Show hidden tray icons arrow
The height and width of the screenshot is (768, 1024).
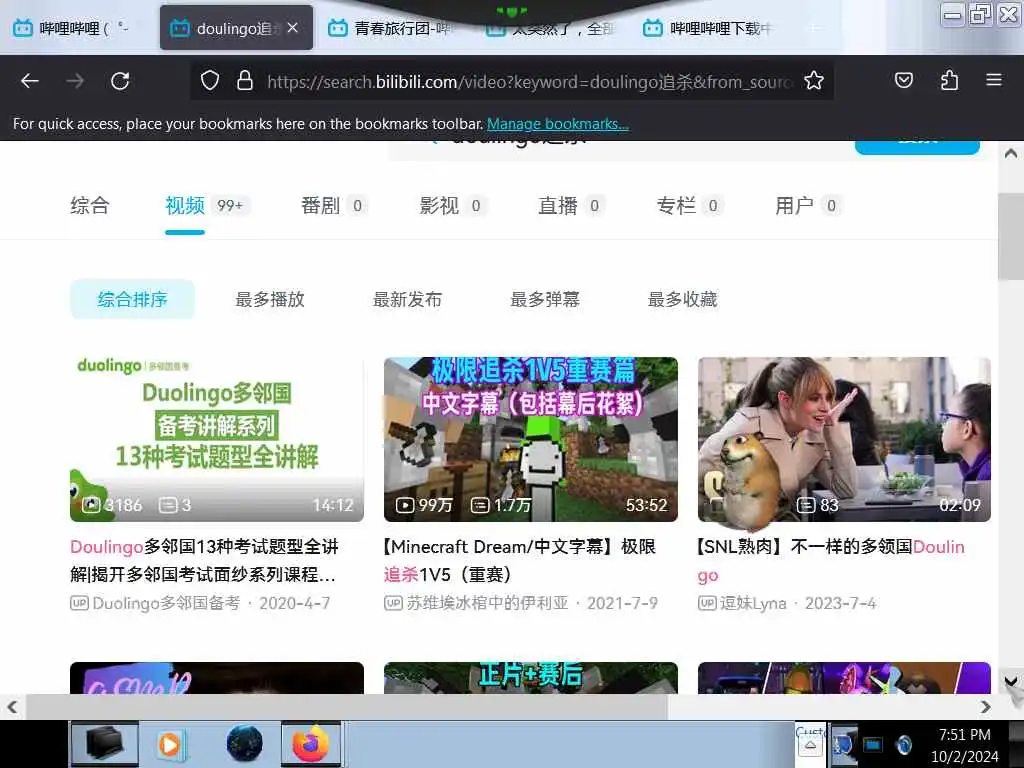pyautogui.click(x=810, y=744)
